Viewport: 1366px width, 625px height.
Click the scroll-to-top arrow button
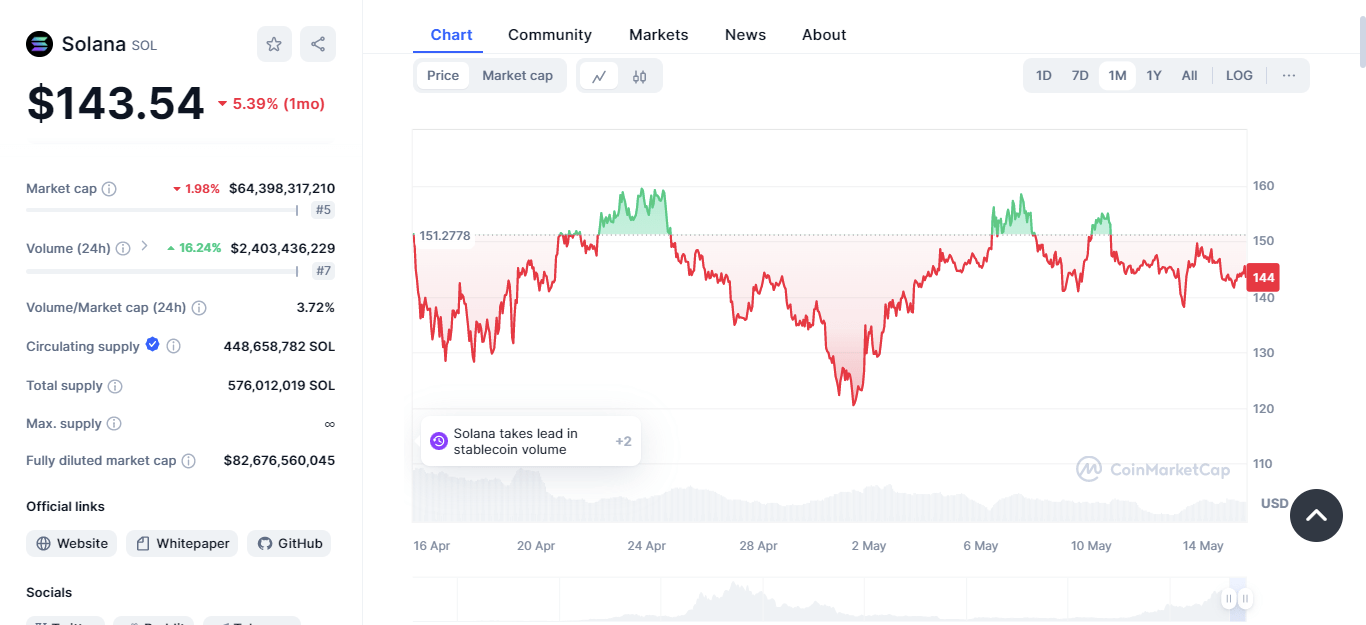[x=1316, y=515]
